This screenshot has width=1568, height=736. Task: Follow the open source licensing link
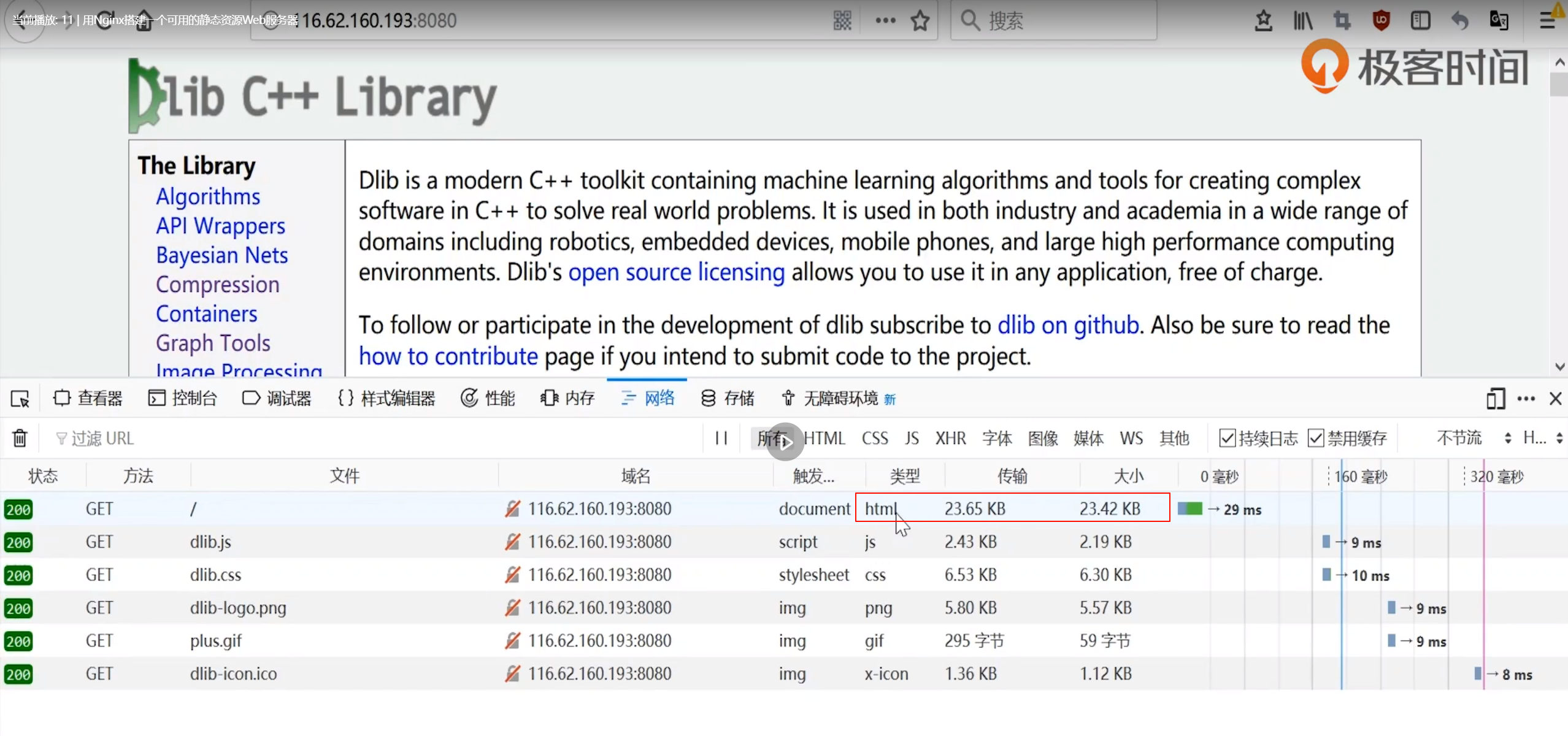coord(676,272)
